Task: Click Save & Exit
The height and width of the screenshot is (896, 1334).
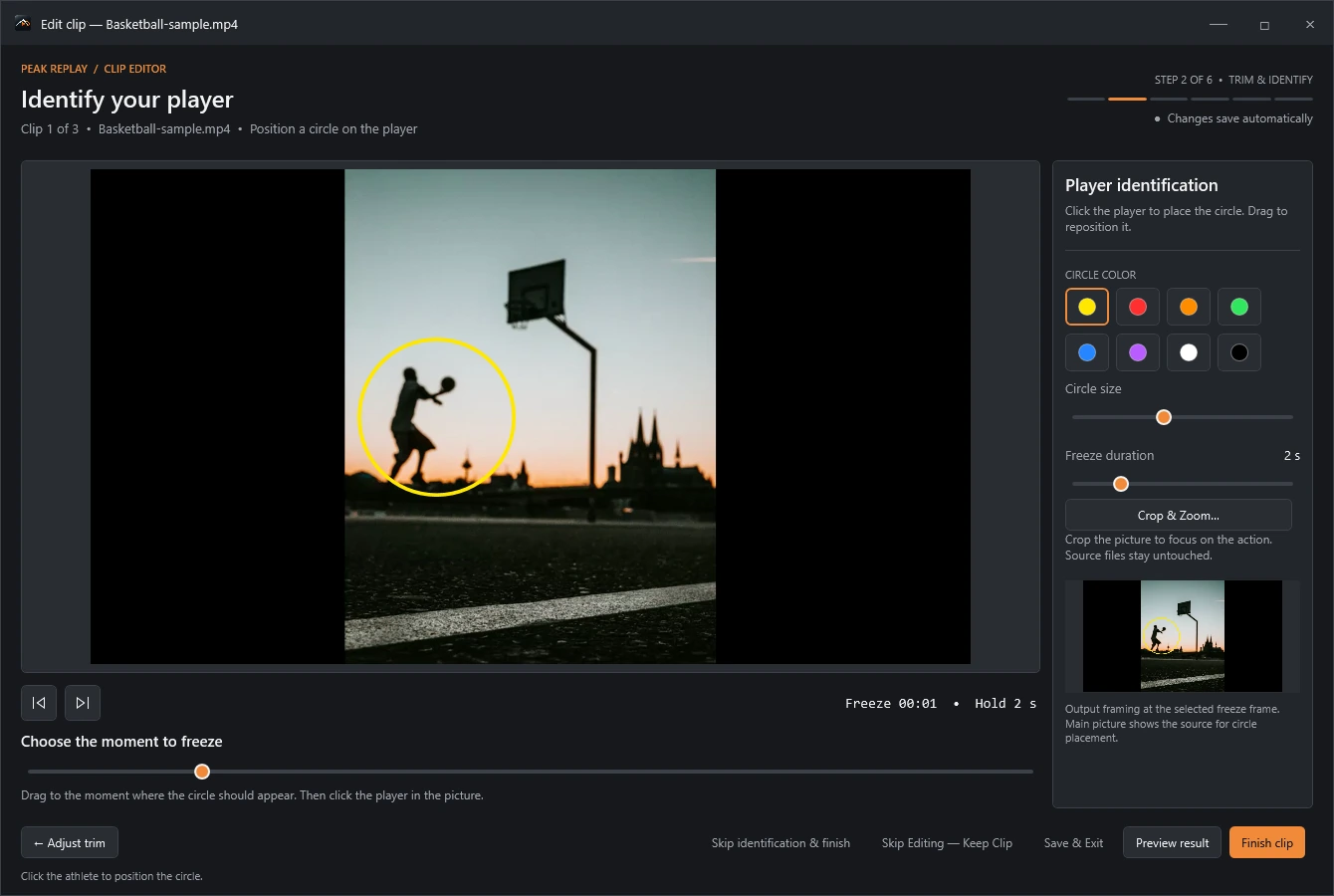Action: pos(1073,843)
